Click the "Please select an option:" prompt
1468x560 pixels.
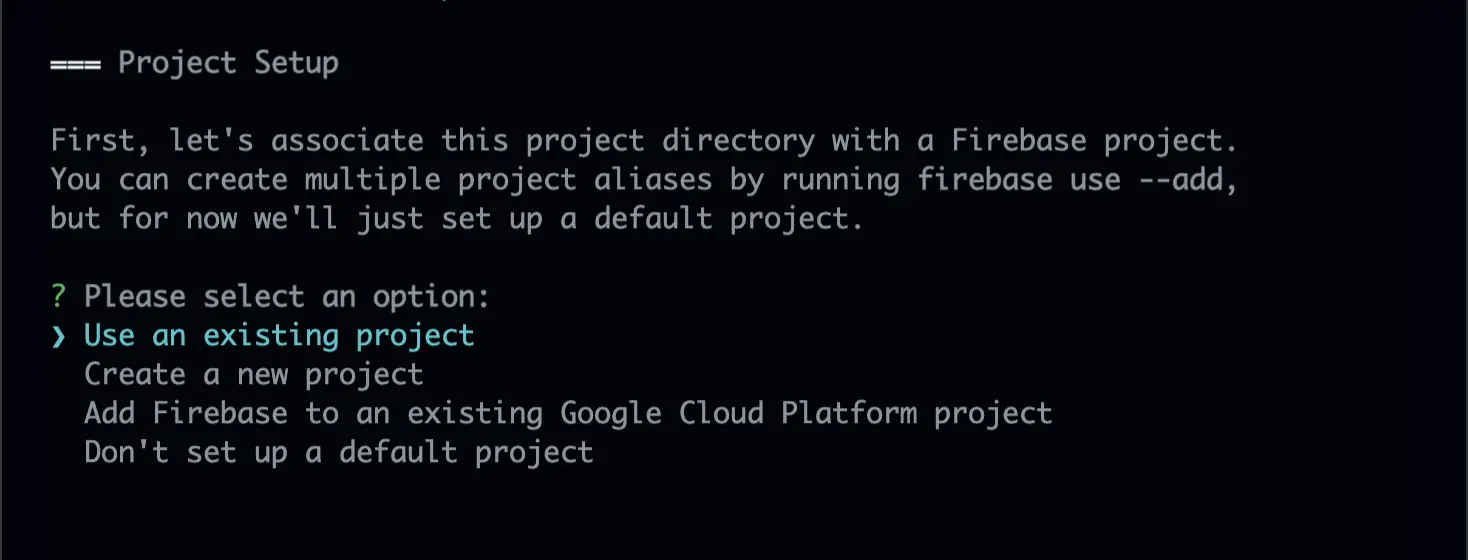click(287, 297)
